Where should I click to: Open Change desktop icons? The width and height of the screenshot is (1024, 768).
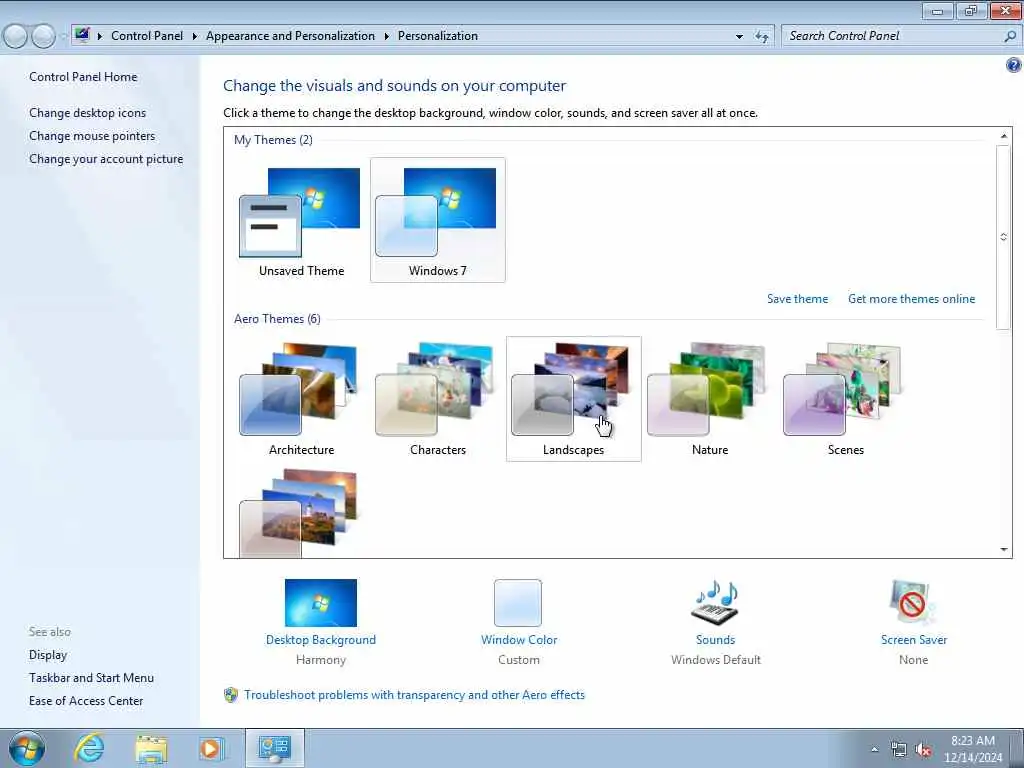point(88,113)
